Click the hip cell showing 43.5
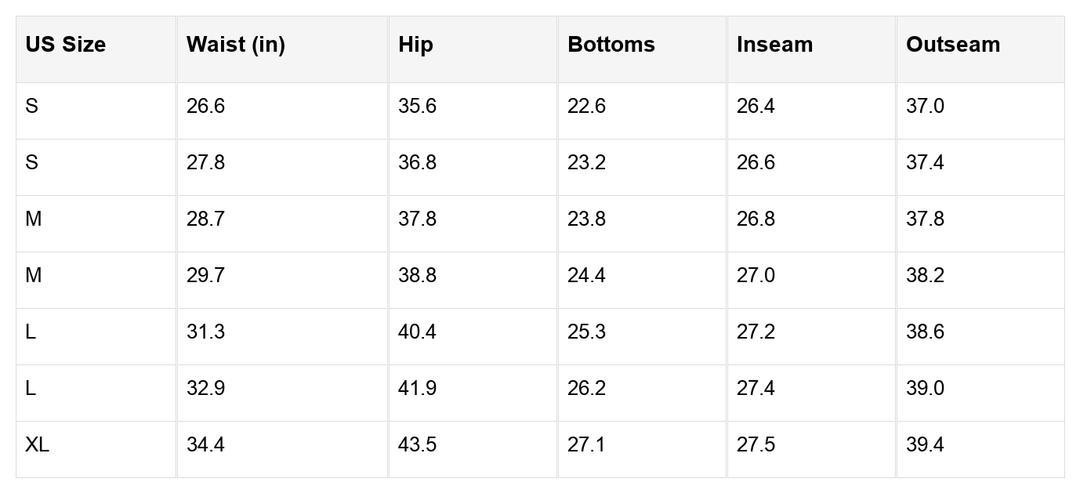 point(417,445)
